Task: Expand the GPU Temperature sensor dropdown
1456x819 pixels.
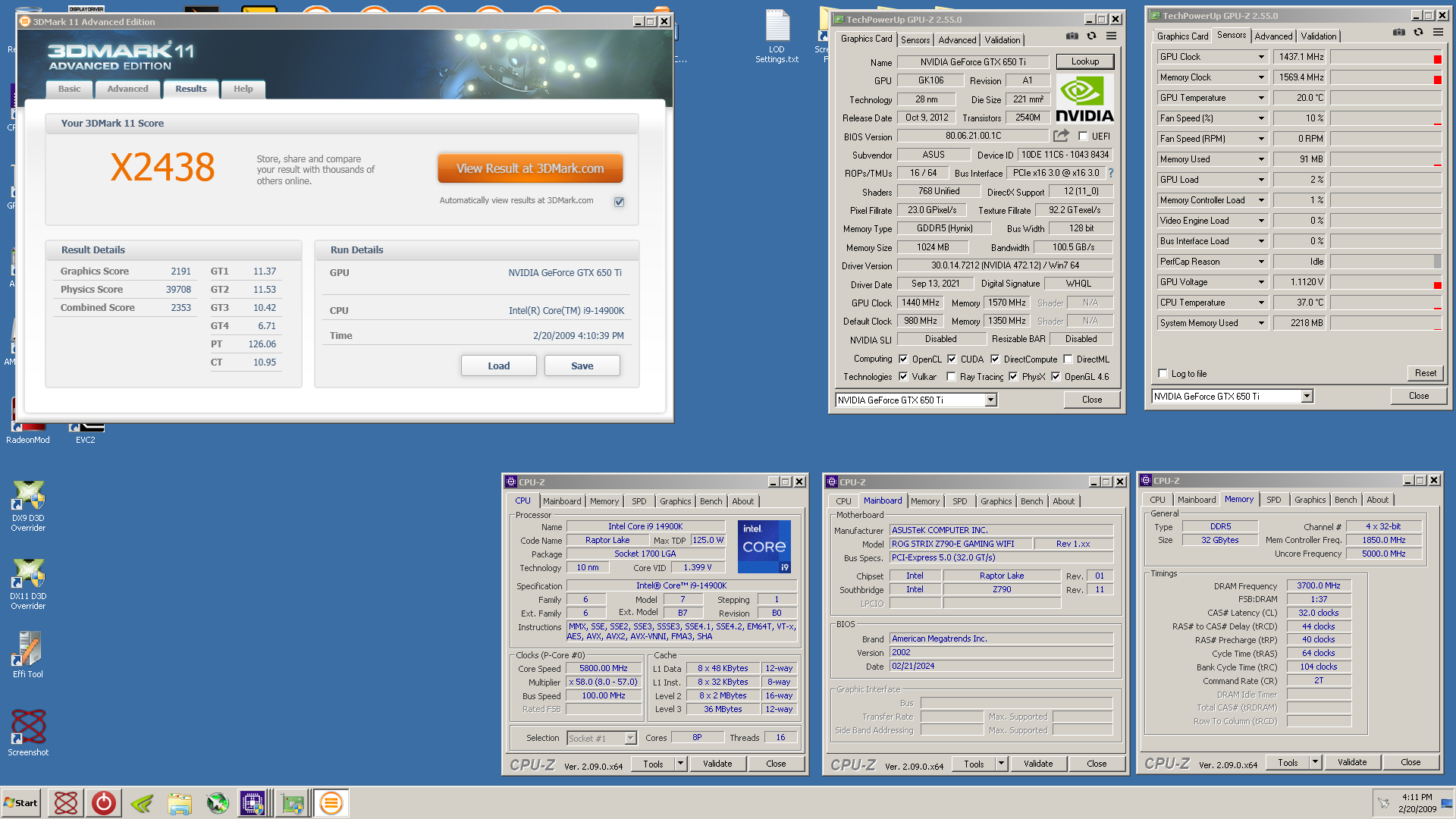Action: (1261, 98)
